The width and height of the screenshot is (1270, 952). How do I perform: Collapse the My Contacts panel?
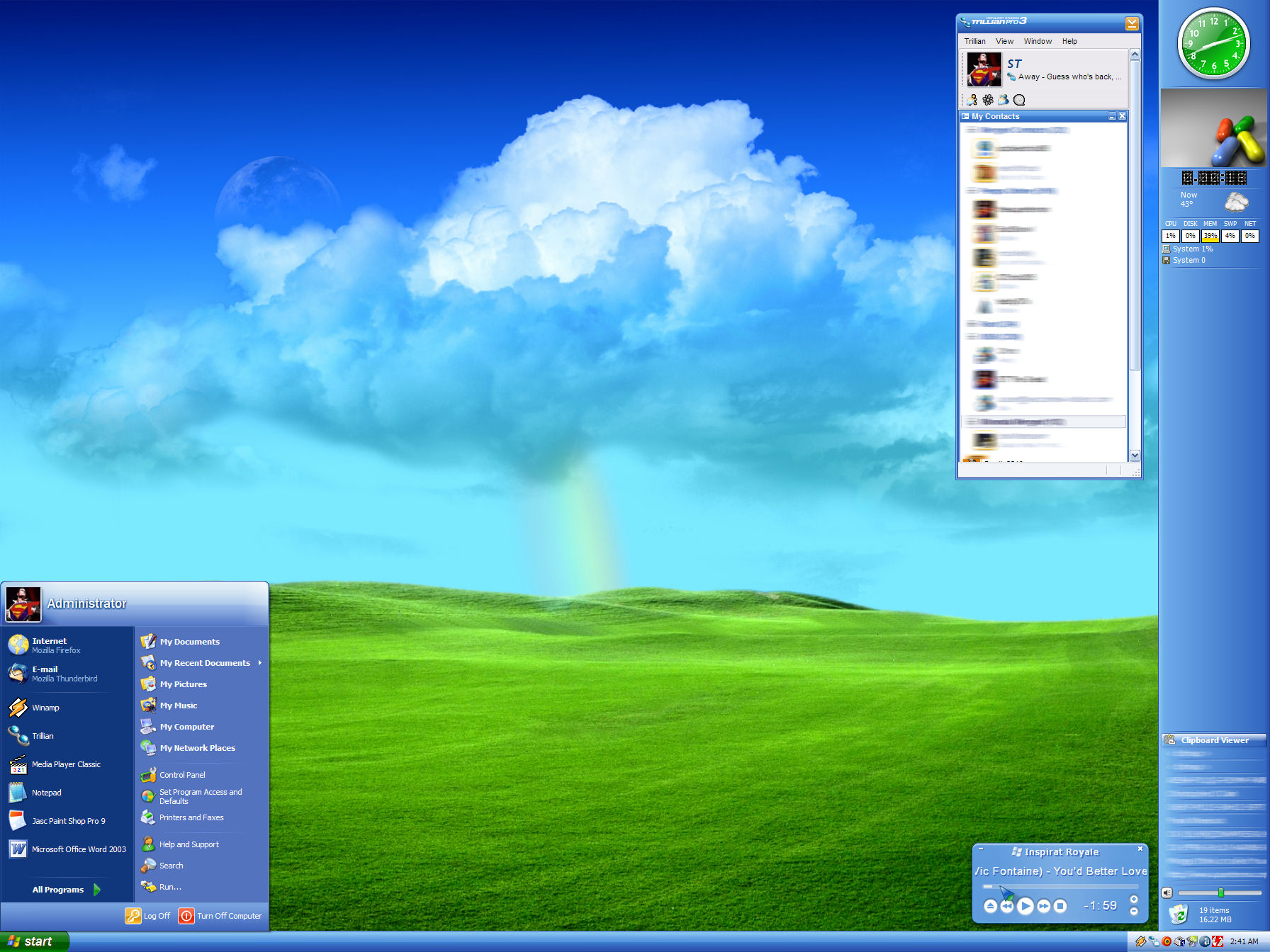point(1112,116)
